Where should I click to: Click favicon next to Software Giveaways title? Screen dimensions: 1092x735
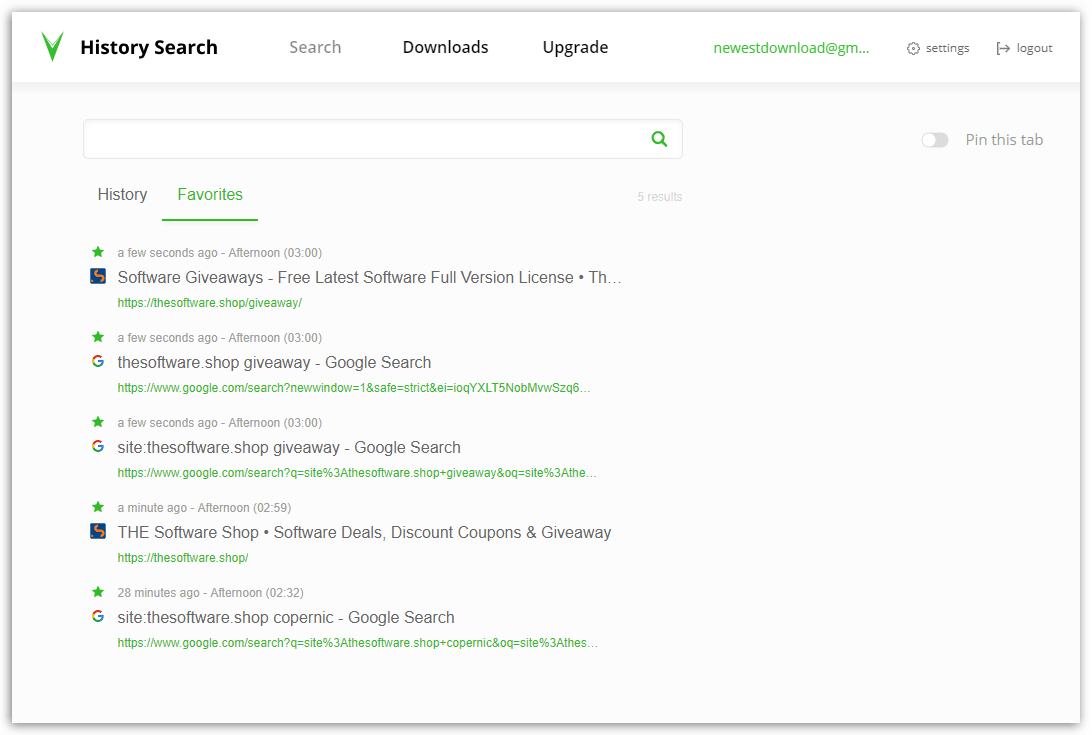pos(98,276)
